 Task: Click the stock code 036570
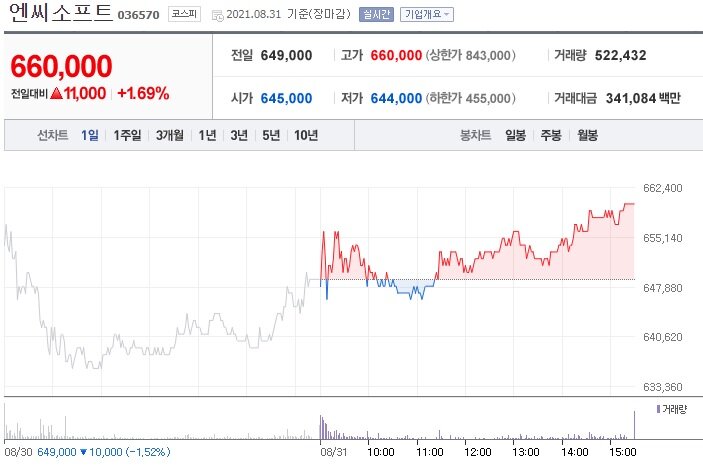coord(138,16)
